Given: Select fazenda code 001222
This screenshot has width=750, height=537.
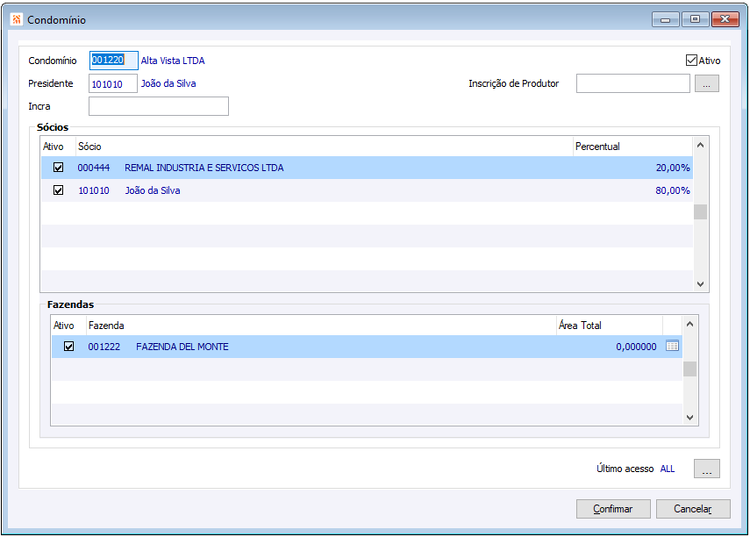Looking at the screenshot, I should 104,347.
